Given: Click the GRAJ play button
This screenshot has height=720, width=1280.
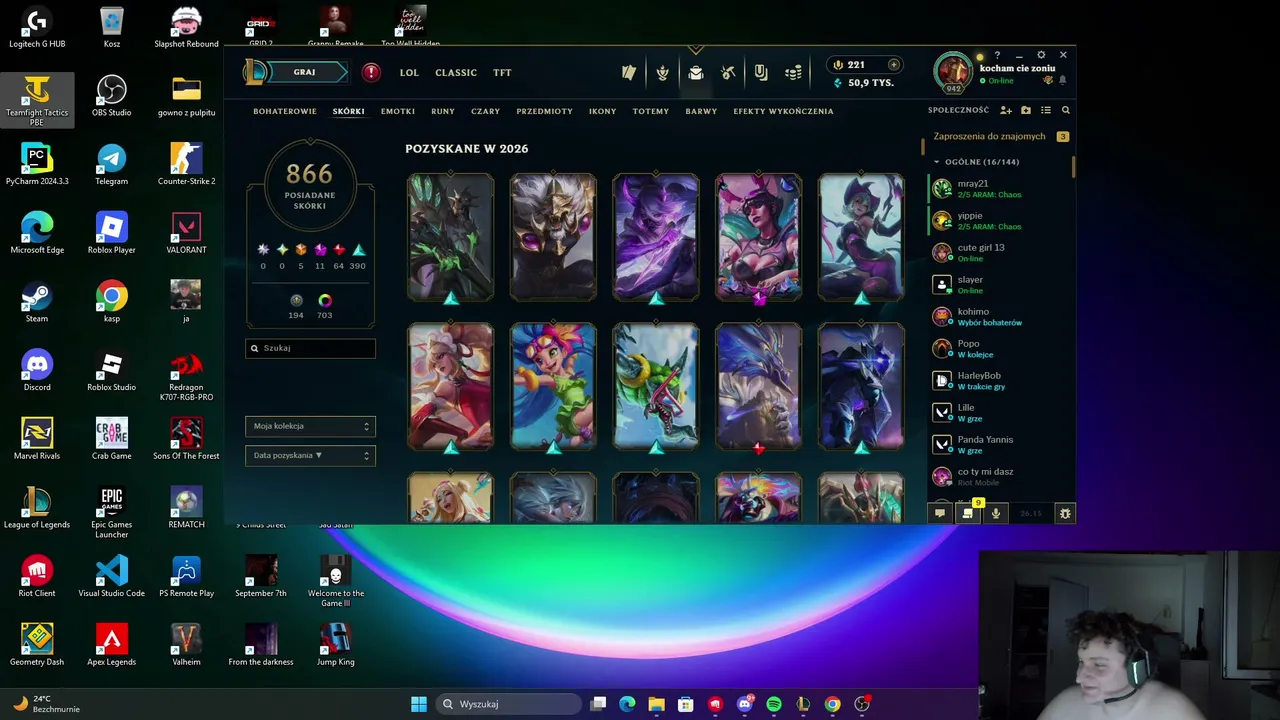Looking at the screenshot, I should pos(305,72).
